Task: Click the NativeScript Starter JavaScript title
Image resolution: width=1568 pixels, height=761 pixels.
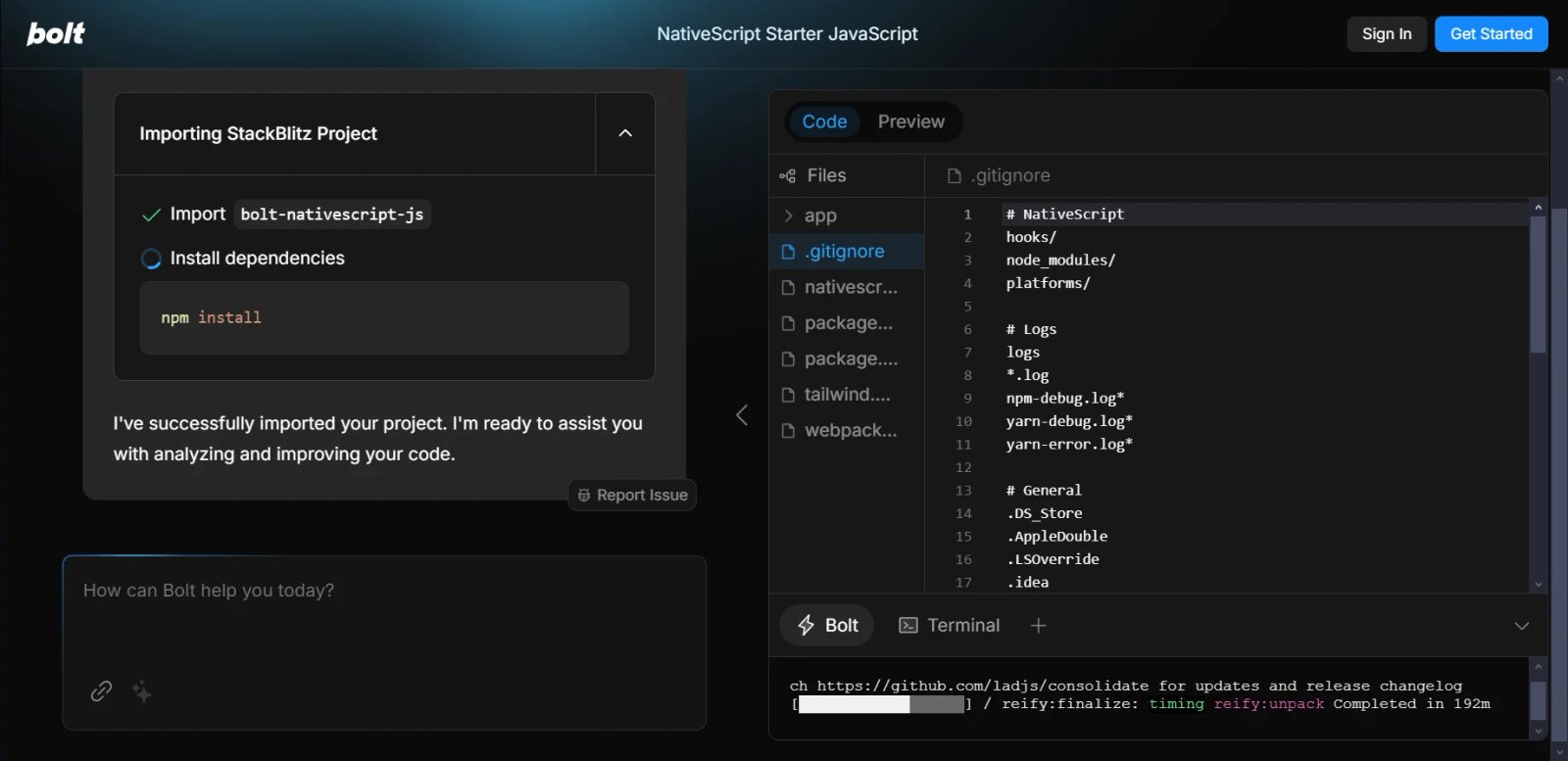Action: point(787,34)
